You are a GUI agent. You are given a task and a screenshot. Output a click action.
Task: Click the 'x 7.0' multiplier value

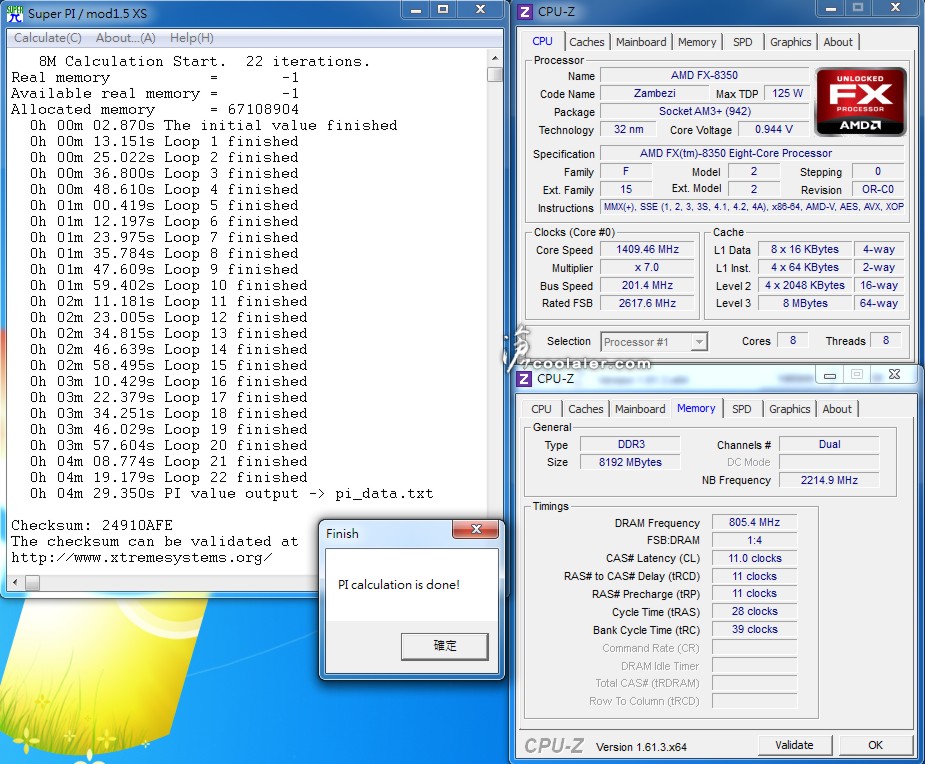647,267
